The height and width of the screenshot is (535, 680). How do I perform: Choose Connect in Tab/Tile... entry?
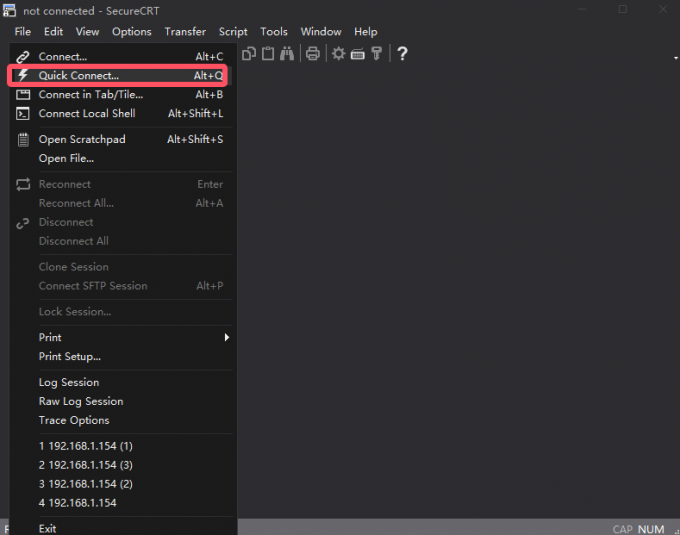[x=121, y=95]
